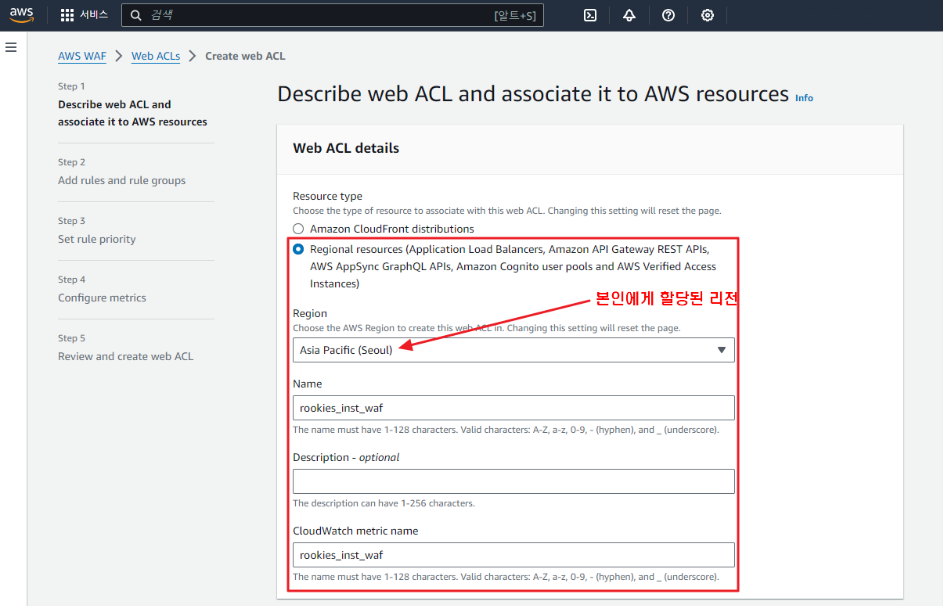The height and width of the screenshot is (611, 943).
Task: Open the Info link beside heading
Action: pyautogui.click(x=804, y=97)
